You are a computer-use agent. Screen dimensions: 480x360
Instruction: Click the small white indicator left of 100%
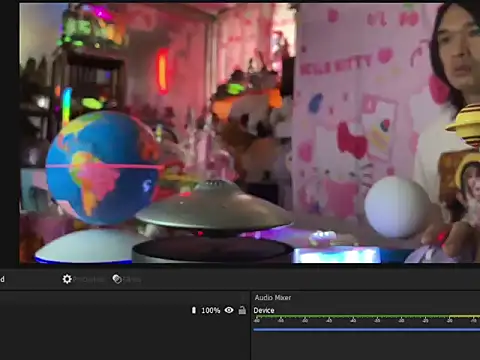coord(194,310)
